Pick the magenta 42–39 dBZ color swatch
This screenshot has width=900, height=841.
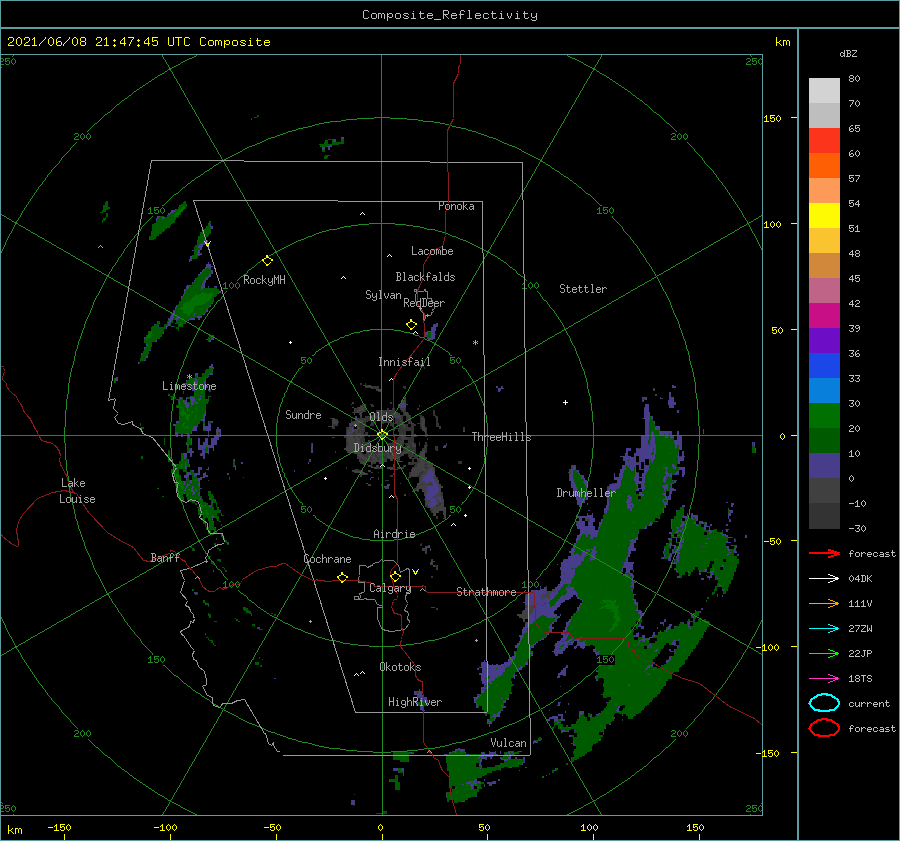click(824, 316)
